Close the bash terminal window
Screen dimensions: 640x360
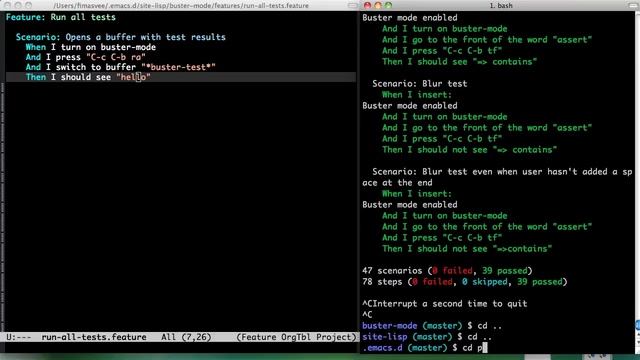367,5
